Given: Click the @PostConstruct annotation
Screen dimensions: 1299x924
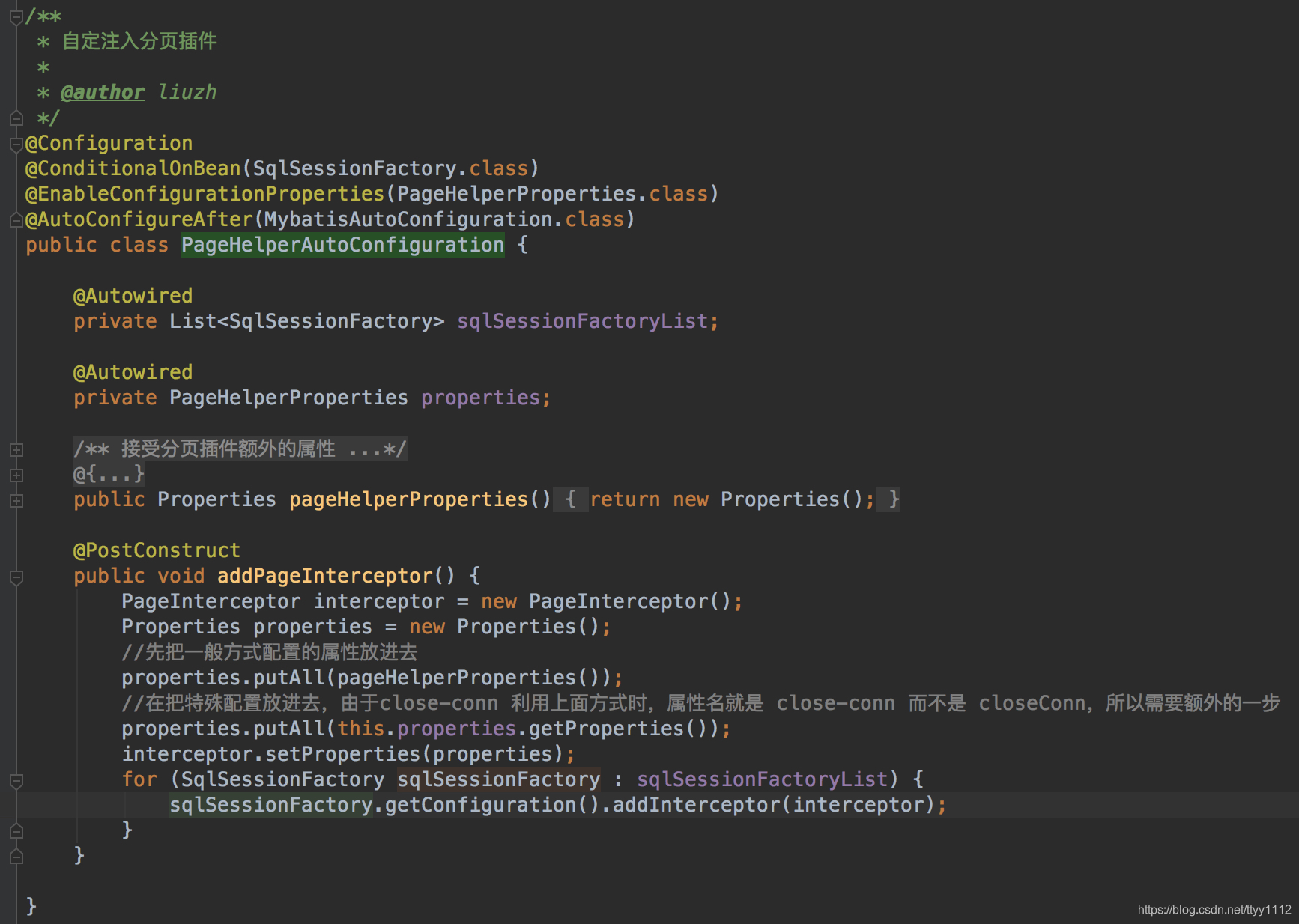Looking at the screenshot, I should [x=157, y=550].
